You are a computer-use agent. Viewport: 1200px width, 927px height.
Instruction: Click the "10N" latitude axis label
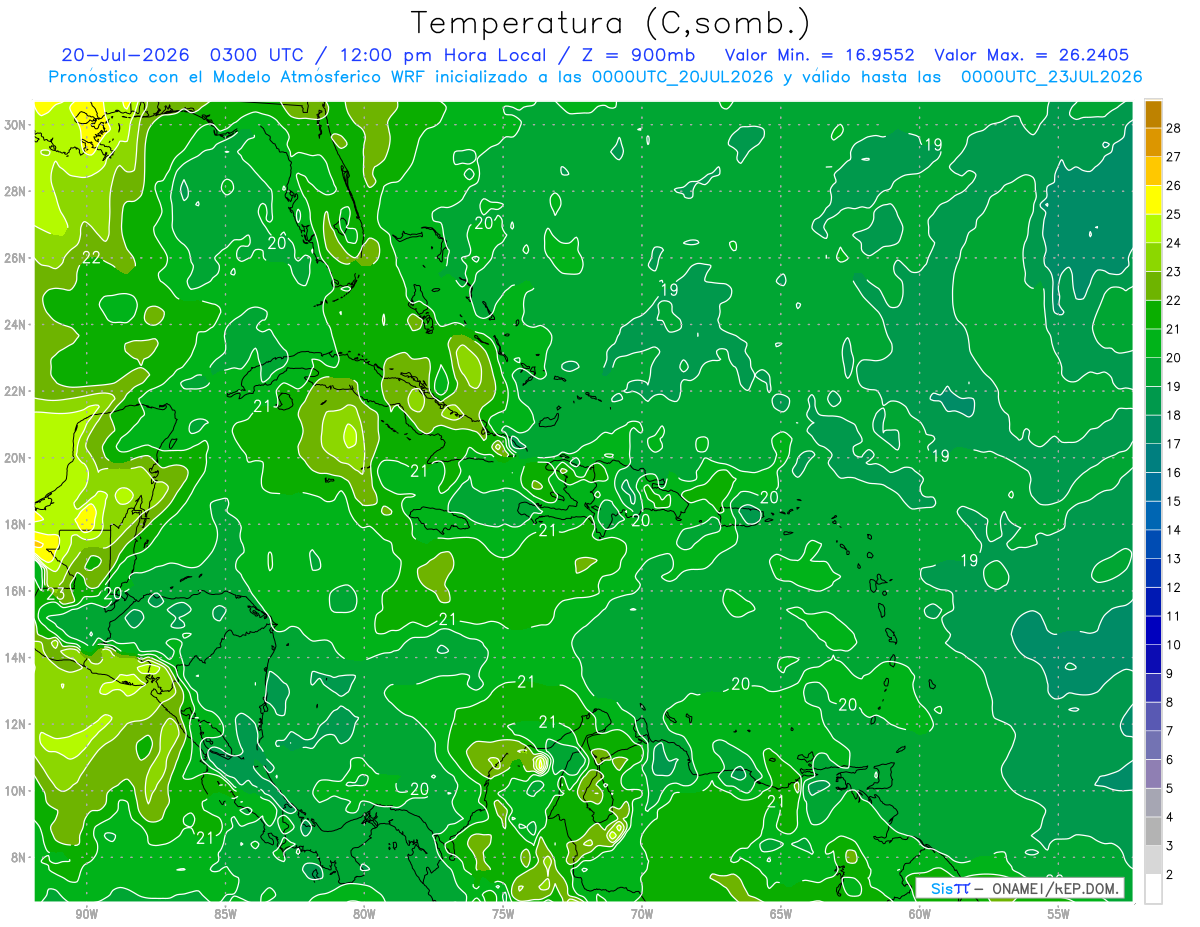16,790
